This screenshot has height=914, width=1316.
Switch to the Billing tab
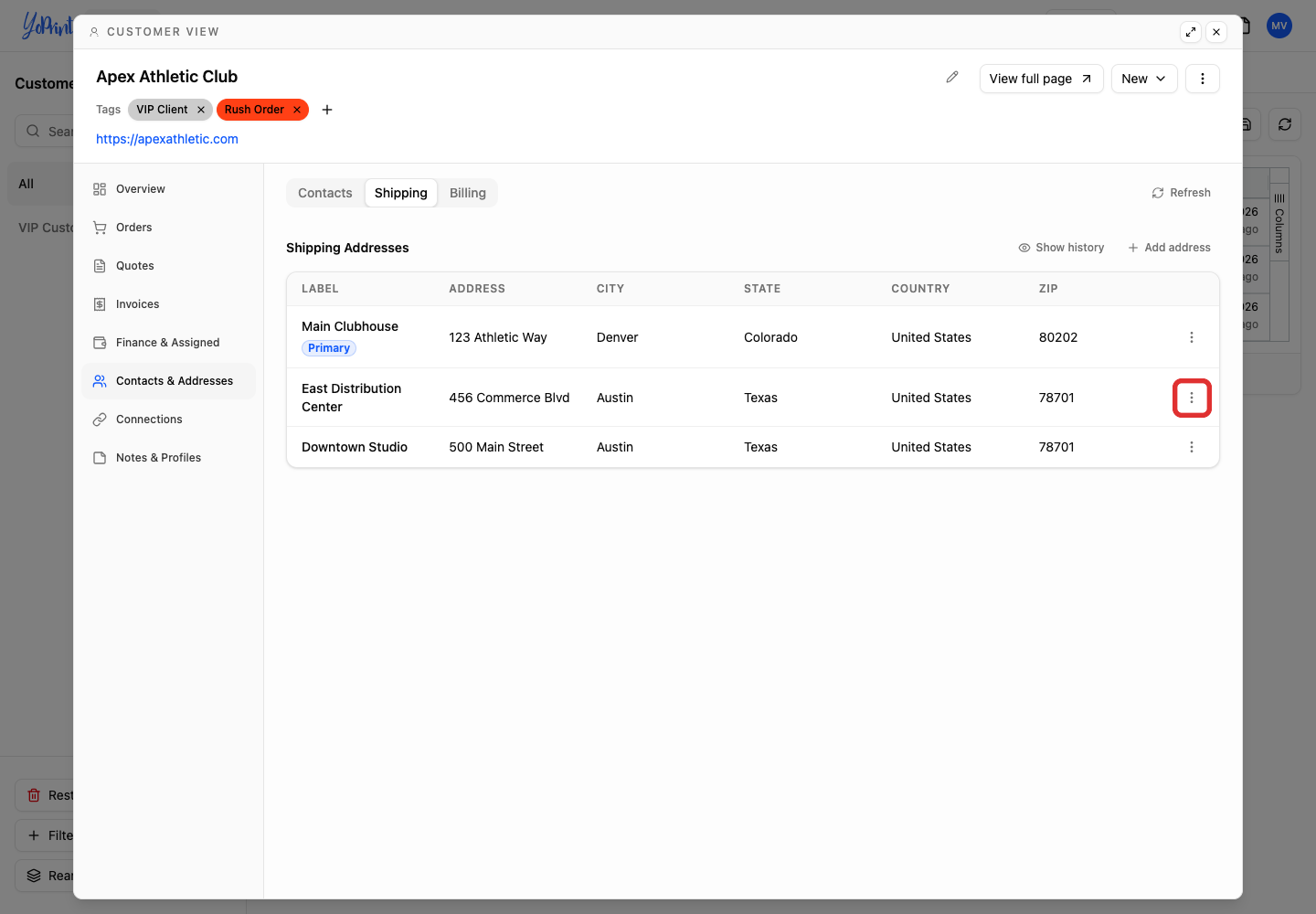click(468, 193)
